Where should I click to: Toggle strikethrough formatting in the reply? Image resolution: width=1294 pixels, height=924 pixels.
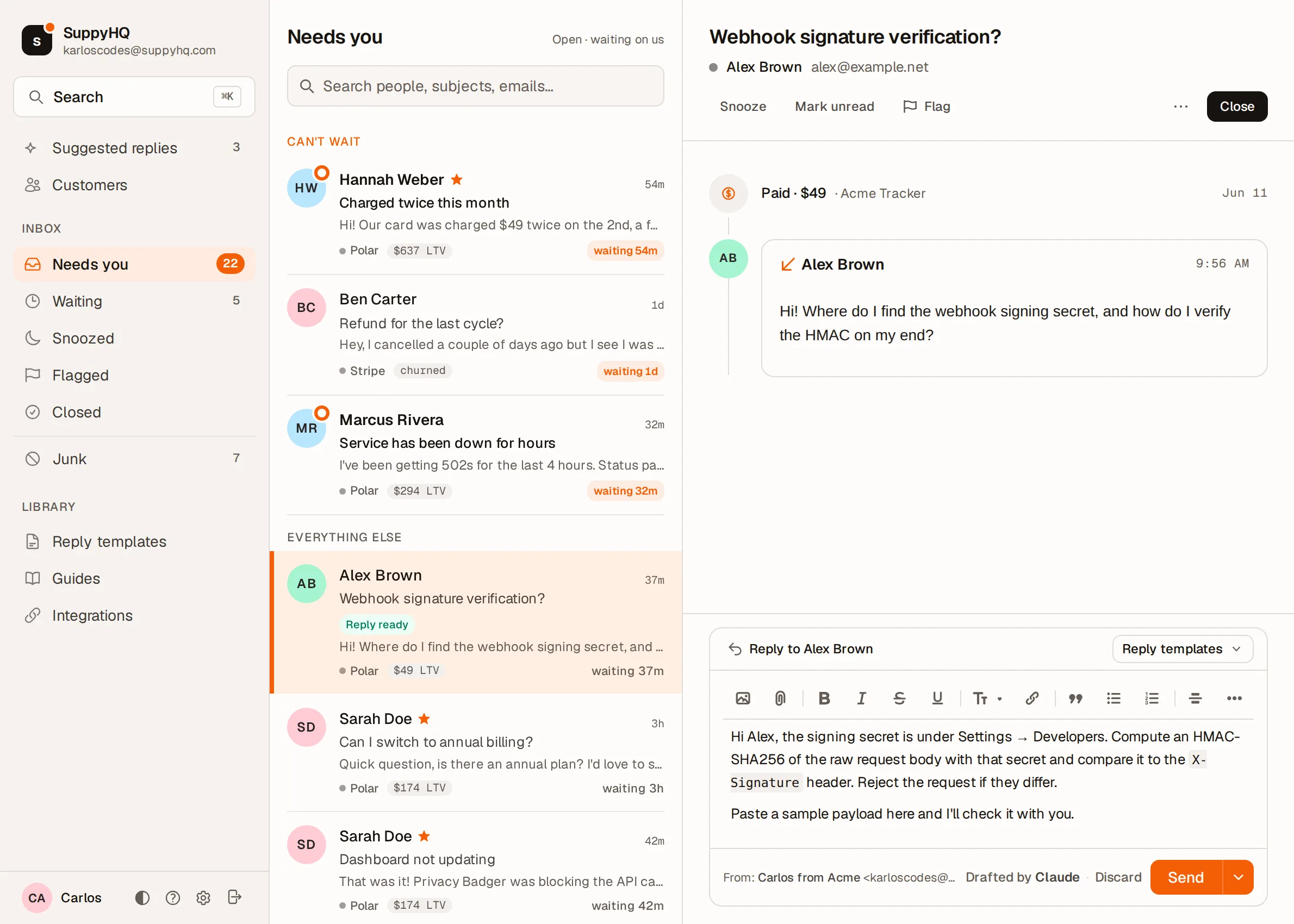pos(899,698)
